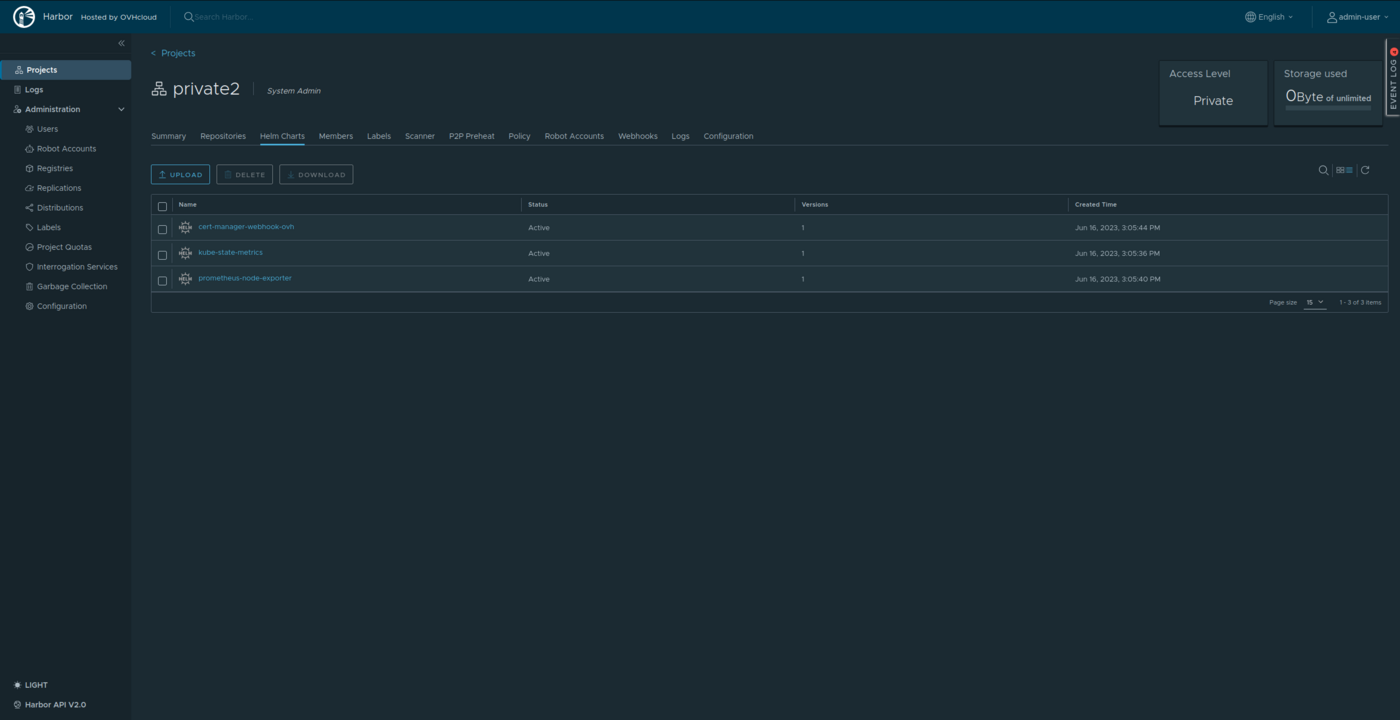Switch chart list to card view icon
The width and height of the screenshot is (1400, 720).
click(x=1344, y=171)
